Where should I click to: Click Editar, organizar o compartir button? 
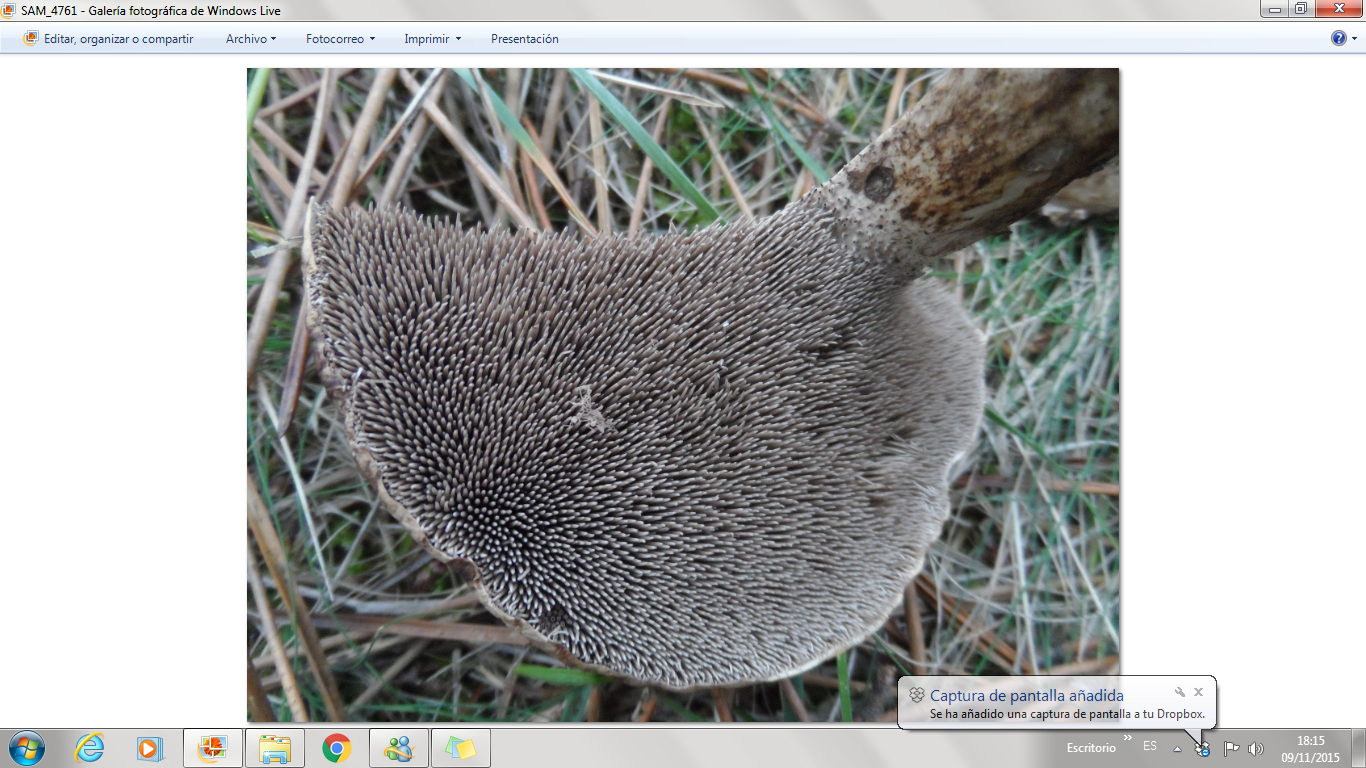tap(108, 39)
